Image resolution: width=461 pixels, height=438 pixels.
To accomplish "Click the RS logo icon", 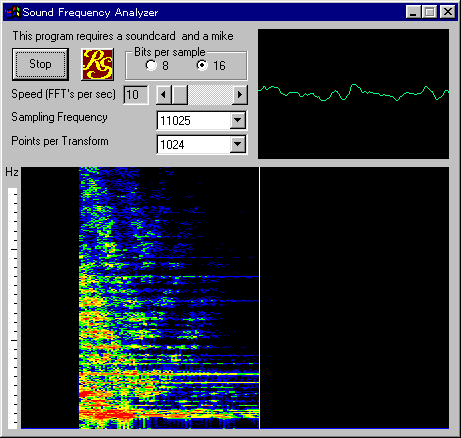I will (98, 64).
